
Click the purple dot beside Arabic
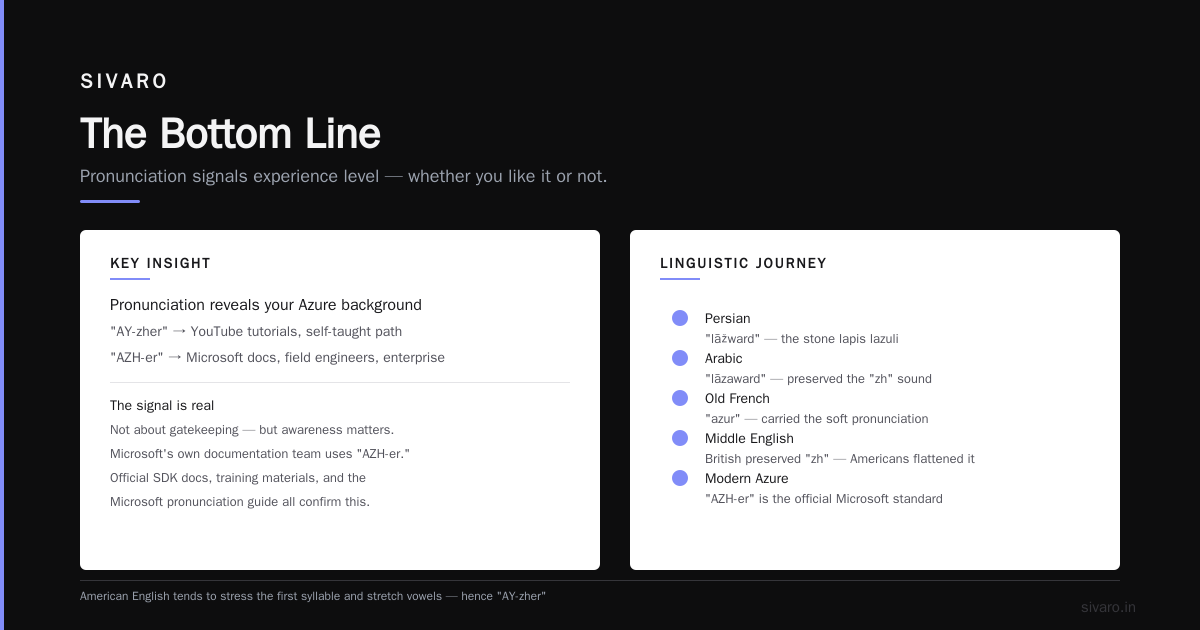pyautogui.click(x=680, y=358)
